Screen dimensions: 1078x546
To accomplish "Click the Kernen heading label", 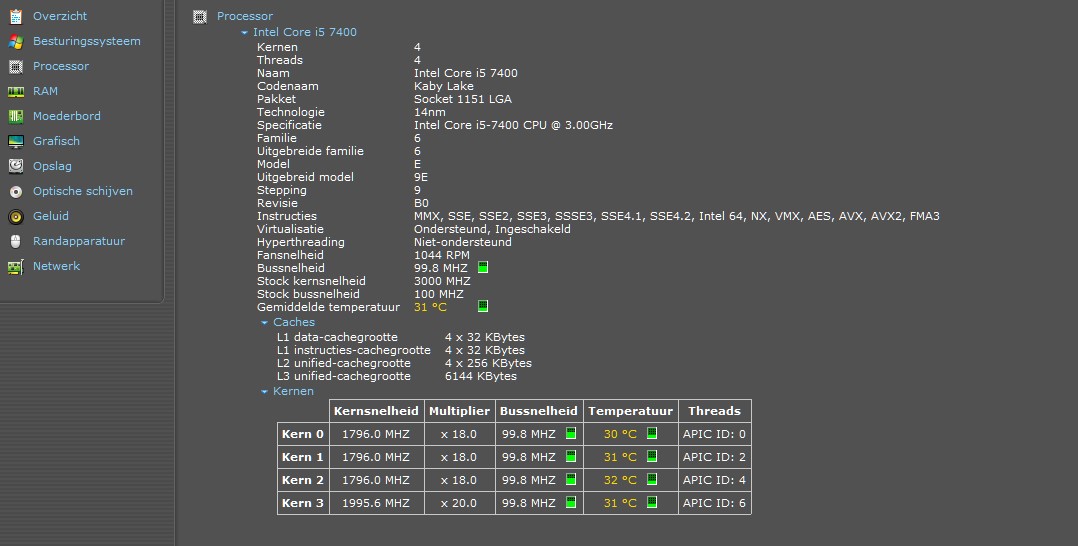I will pyautogui.click(x=293, y=391).
